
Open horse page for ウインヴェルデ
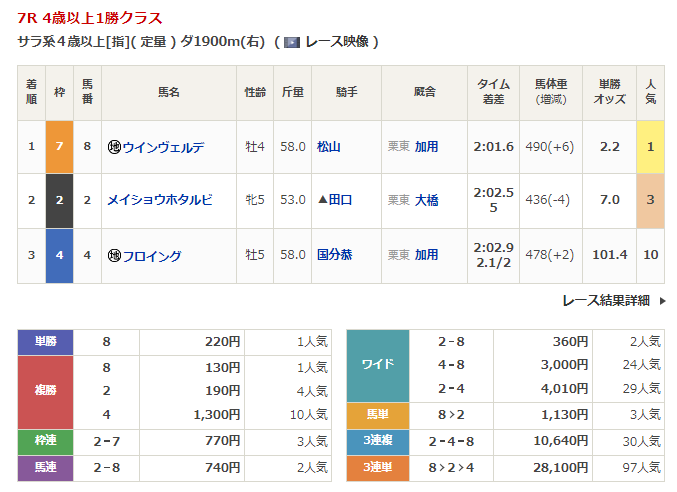[162, 147]
